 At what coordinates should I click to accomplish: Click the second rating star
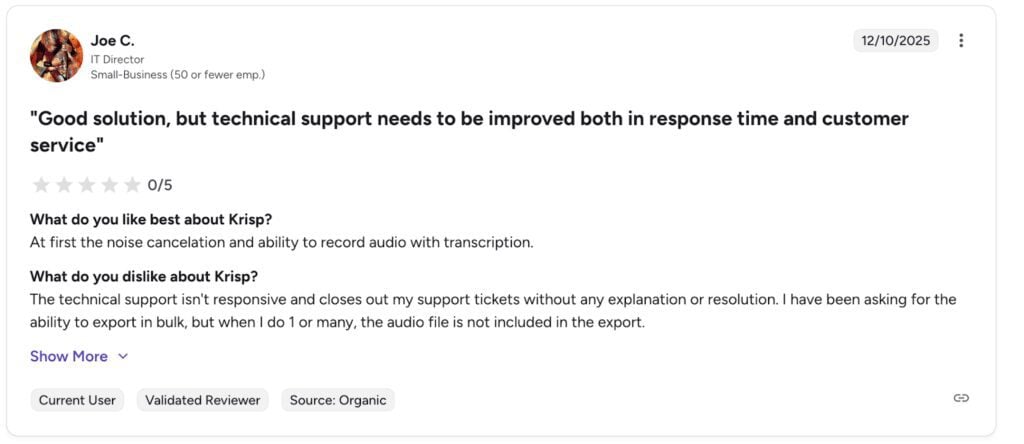click(64, 185)
